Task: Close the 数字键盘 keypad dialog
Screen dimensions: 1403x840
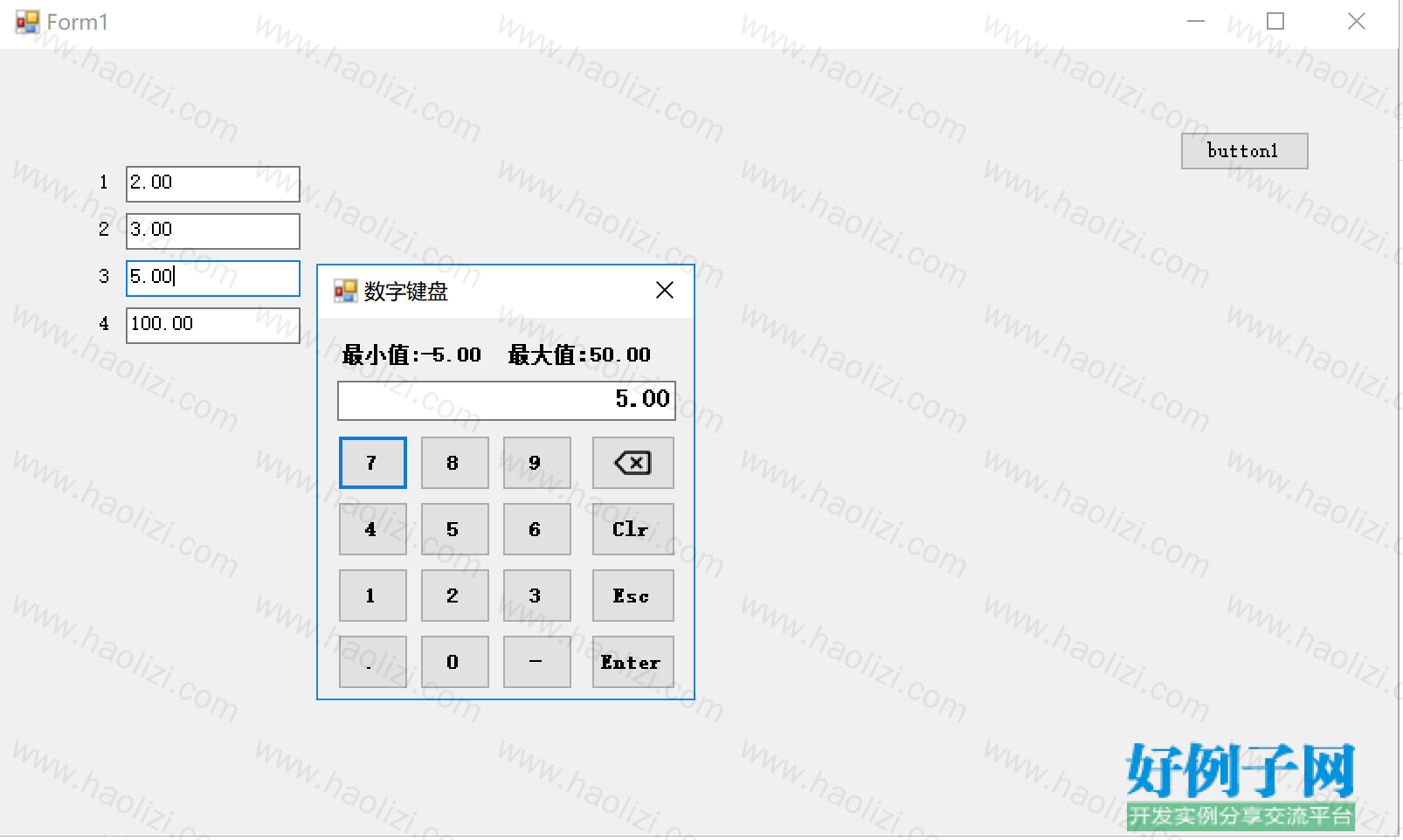Action: point(665,290)
